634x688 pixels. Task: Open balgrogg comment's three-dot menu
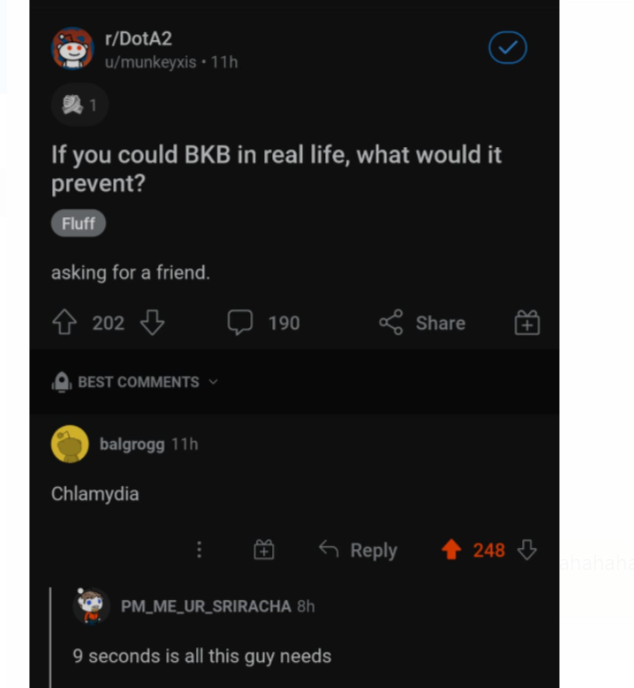(199, 550)
